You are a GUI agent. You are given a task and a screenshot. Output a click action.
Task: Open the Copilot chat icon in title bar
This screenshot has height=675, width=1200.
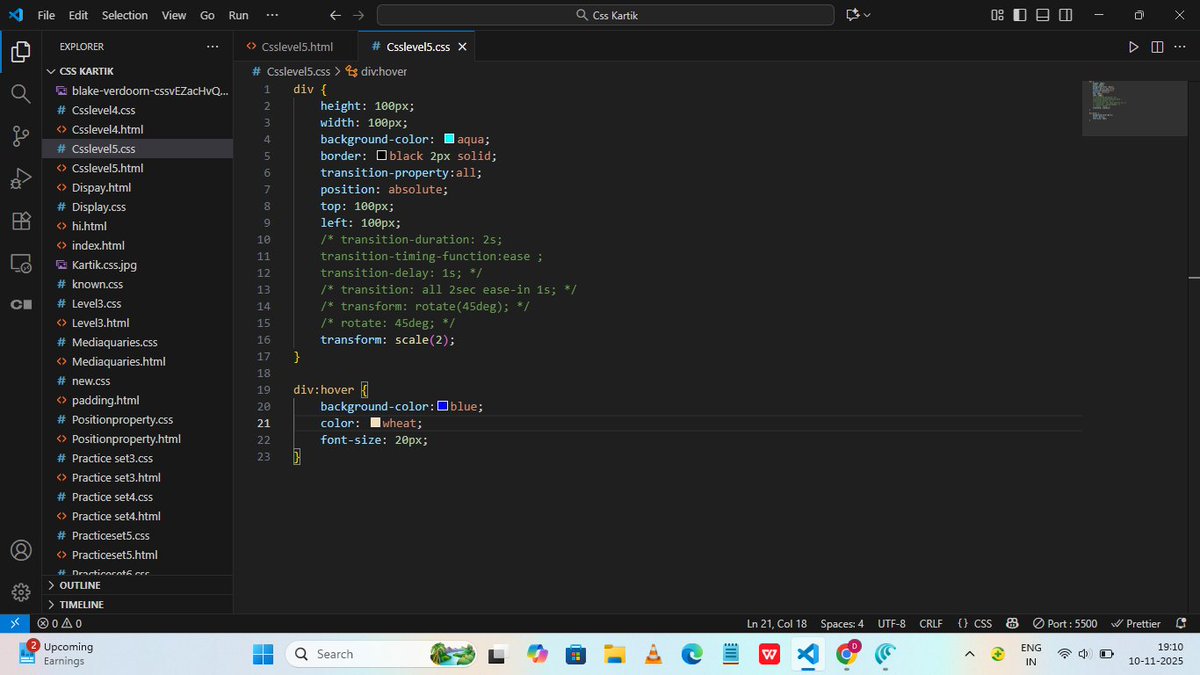852,15
